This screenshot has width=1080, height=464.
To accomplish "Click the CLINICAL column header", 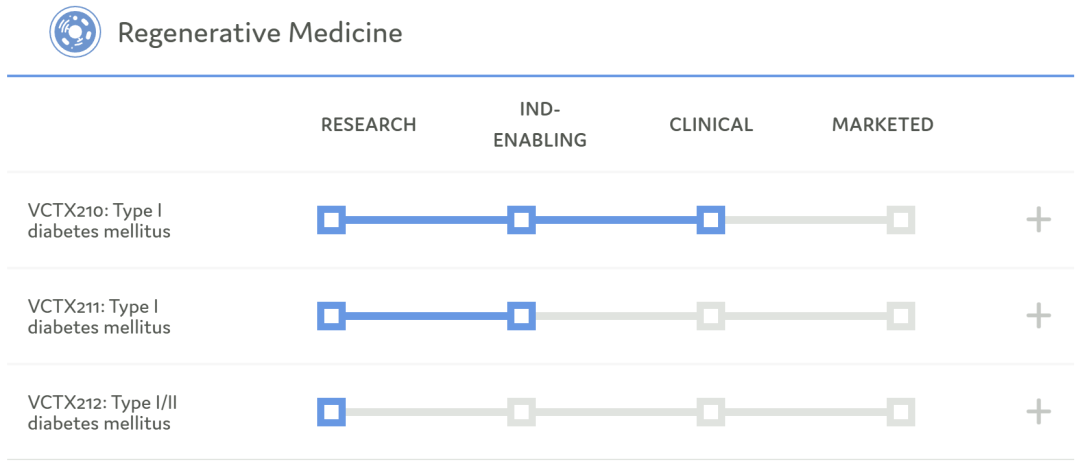I will 711,125.
